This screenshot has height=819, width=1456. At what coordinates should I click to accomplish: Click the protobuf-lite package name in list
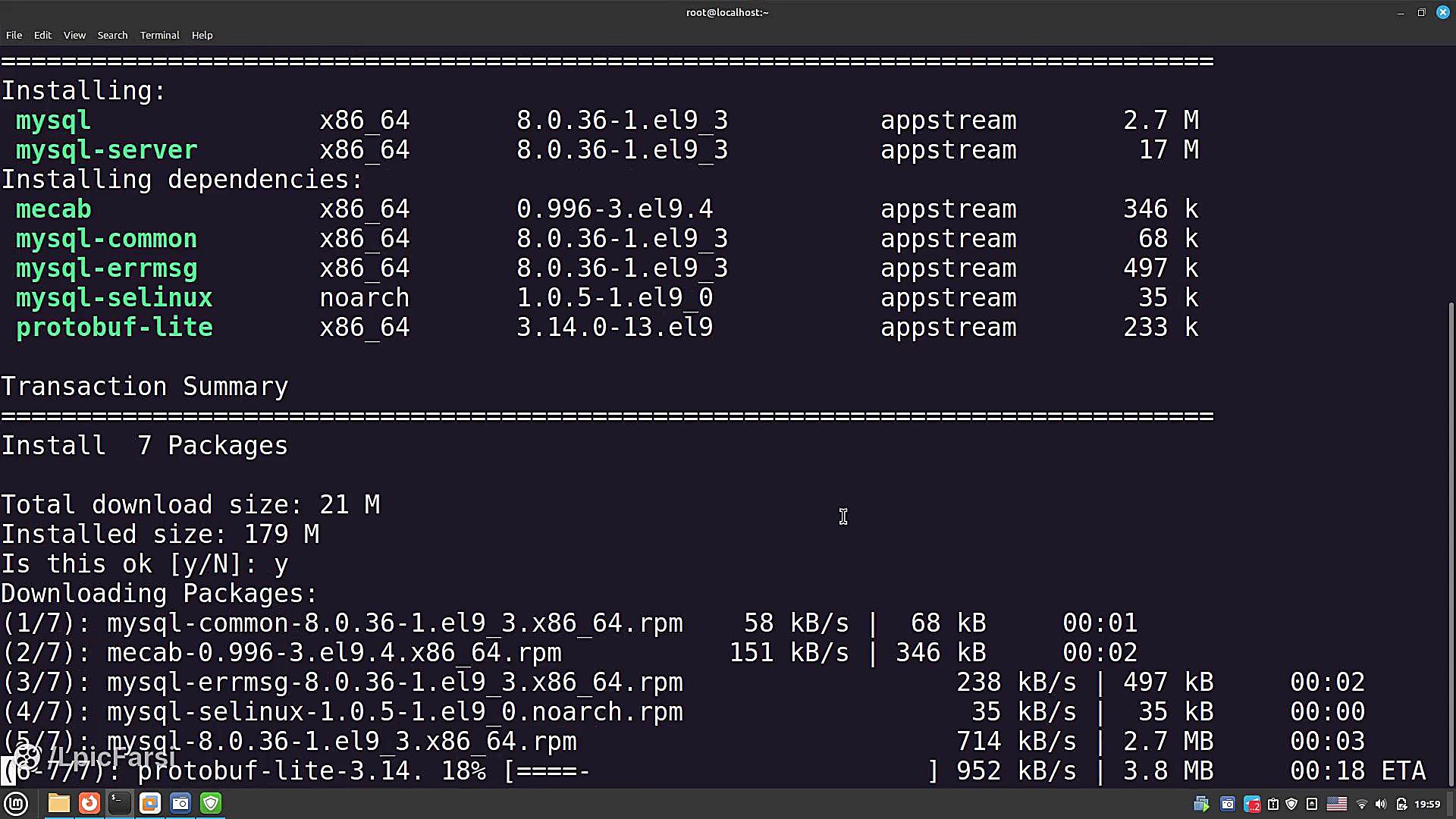(114, 328)
